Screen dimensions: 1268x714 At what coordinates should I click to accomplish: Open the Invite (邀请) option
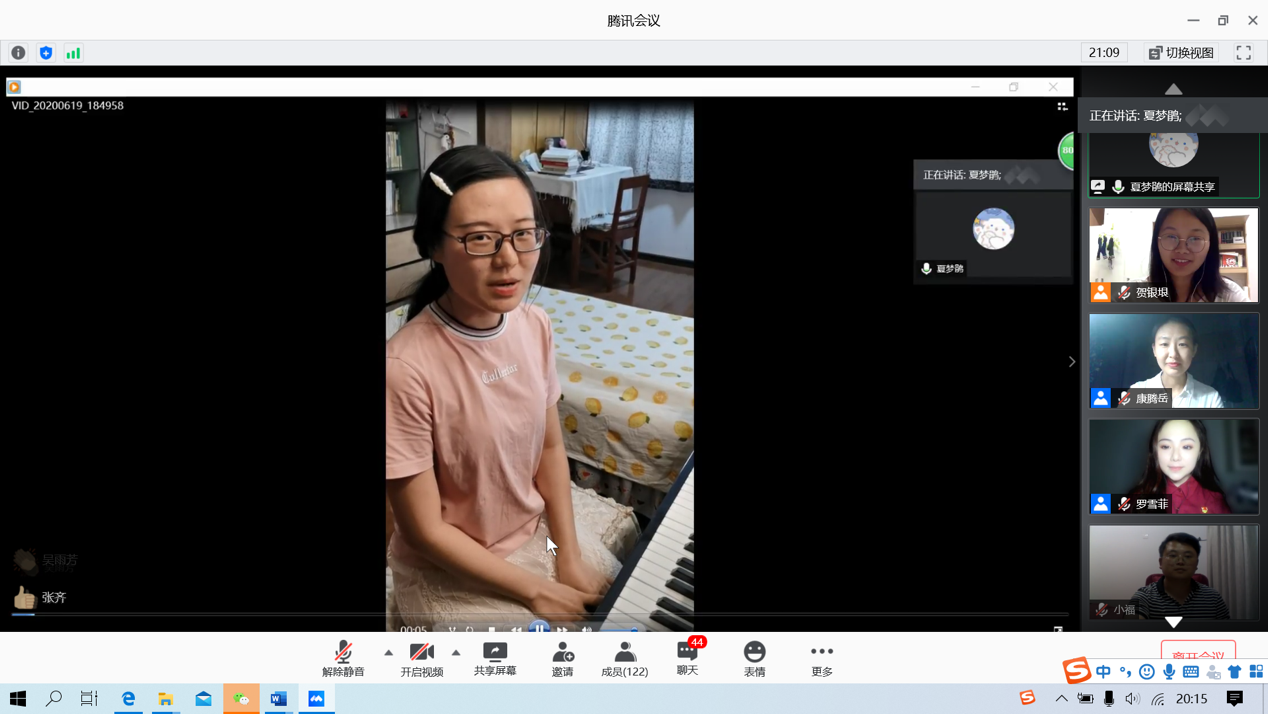pyautogui.click(x=563, y=658)
